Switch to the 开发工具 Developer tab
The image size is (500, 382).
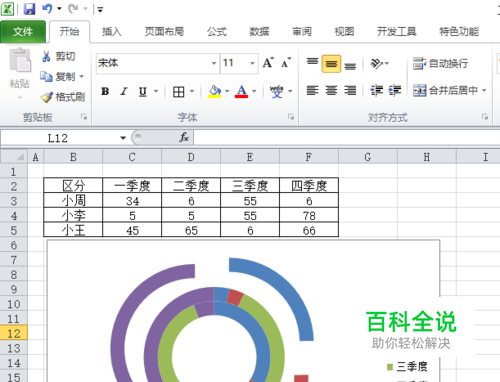(x=397, y=32)
